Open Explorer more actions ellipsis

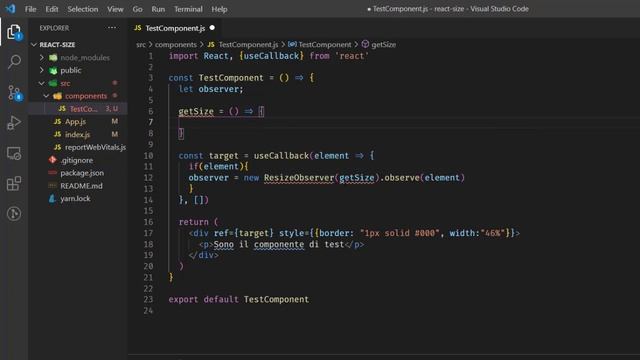point(112,28)
